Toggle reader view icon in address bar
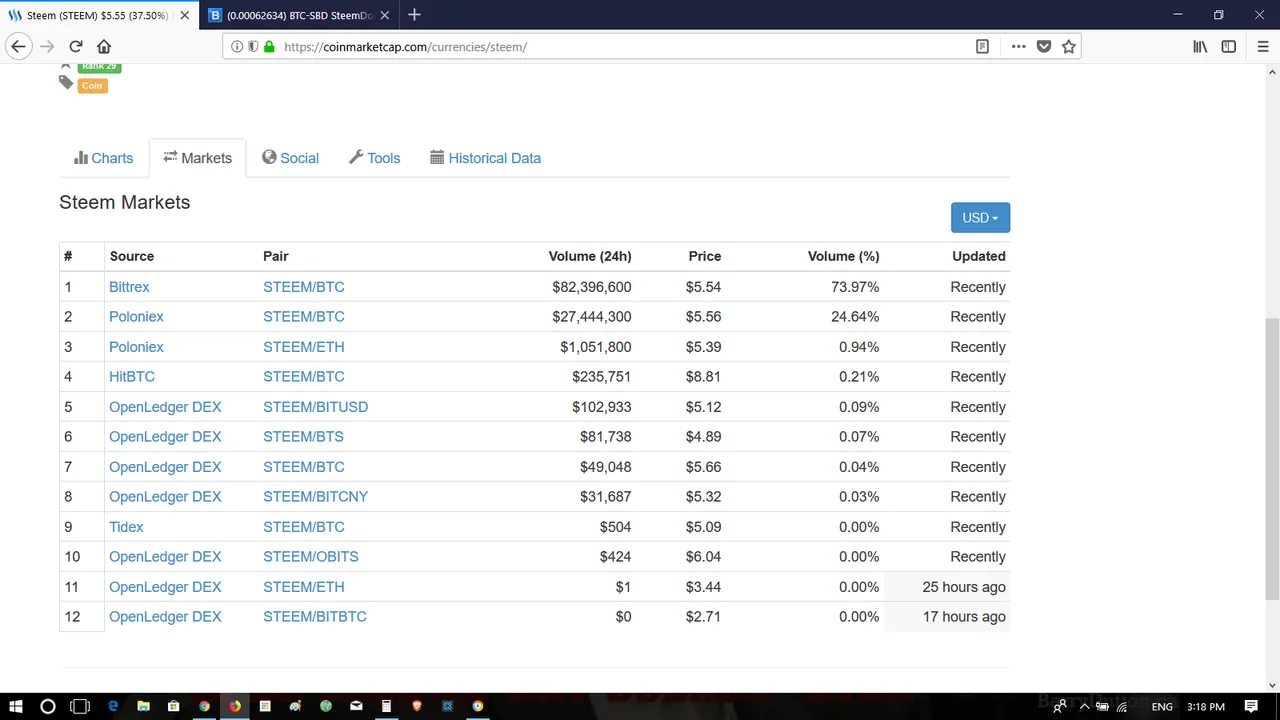The width and height of the screenshot is (1280, 720). click(x=983, y=46)
